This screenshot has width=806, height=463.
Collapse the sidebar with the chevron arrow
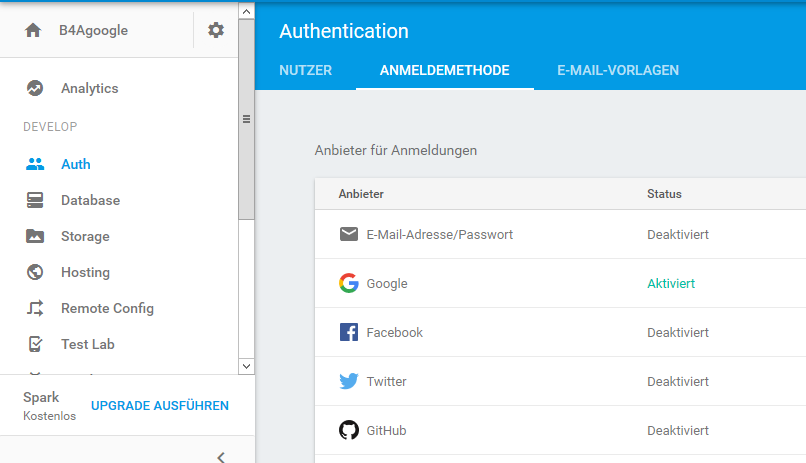[221, 457]
